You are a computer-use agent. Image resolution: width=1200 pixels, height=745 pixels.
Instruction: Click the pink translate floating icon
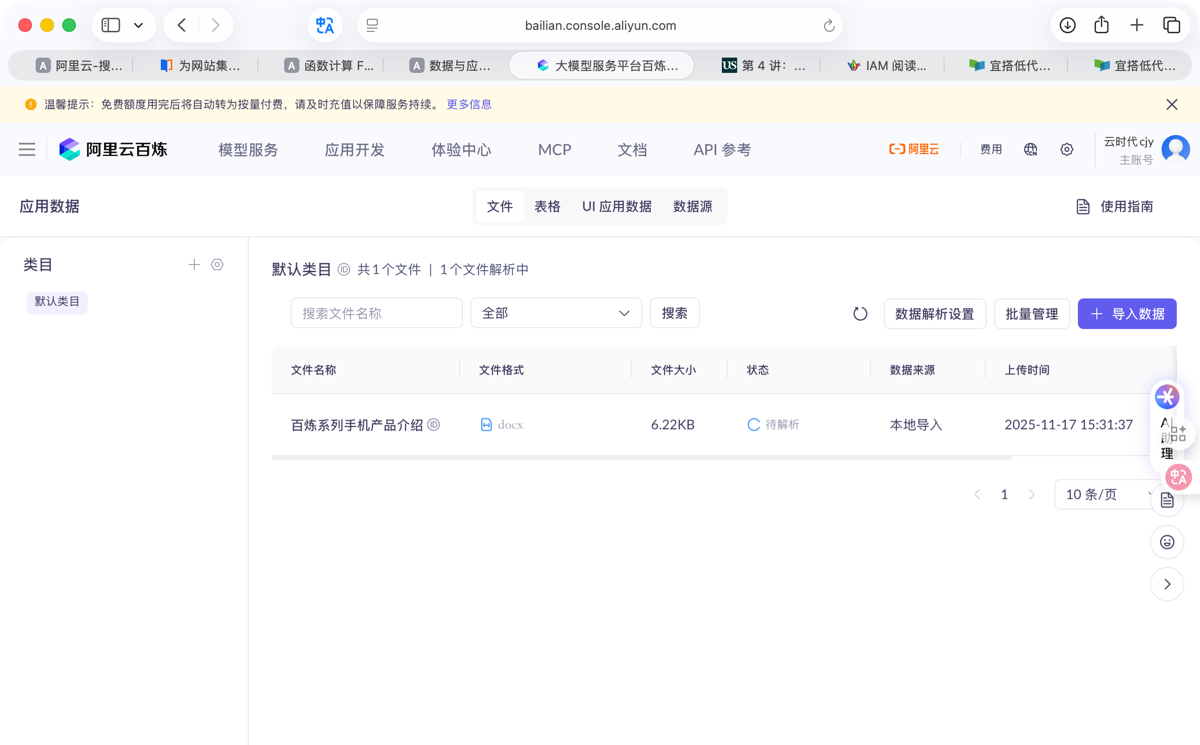tap(1178, 477)
